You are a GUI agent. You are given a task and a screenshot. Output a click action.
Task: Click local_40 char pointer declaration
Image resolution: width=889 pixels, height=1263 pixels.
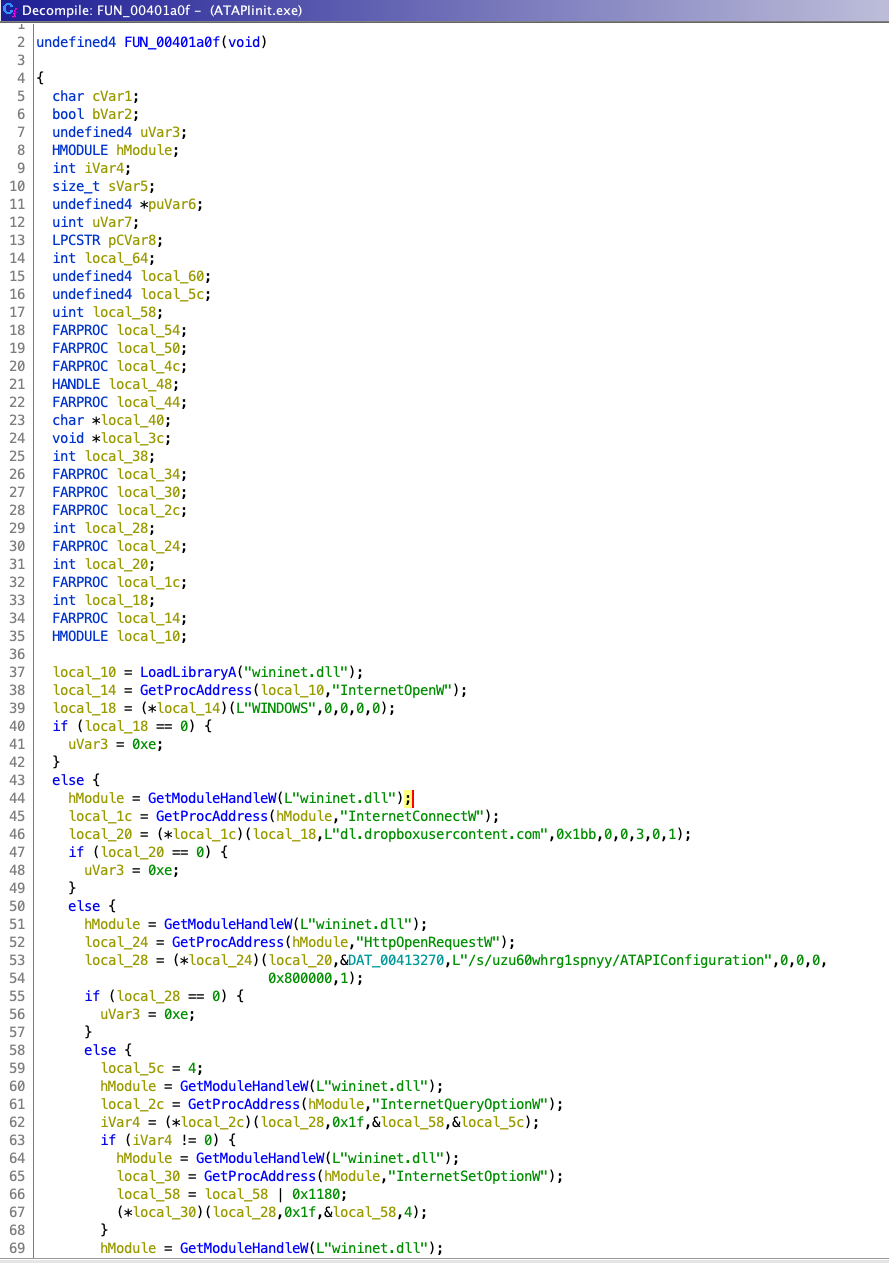click(130, 420)
